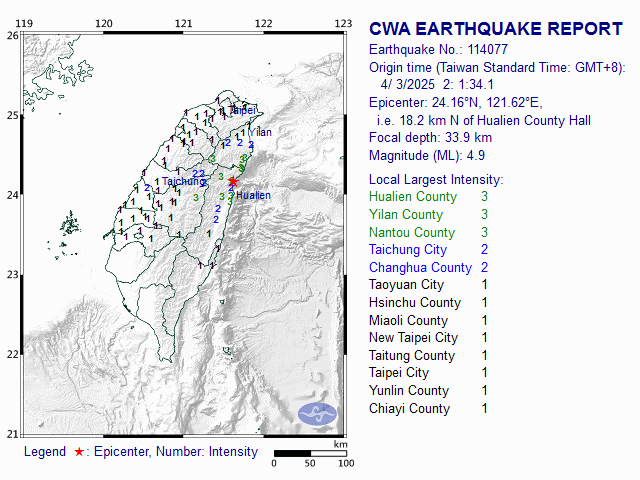Image resolution: width=640 pixels, height=480 pixels.
Task: Click the longitude 121 axis label
Action: [x=184, y=24]
